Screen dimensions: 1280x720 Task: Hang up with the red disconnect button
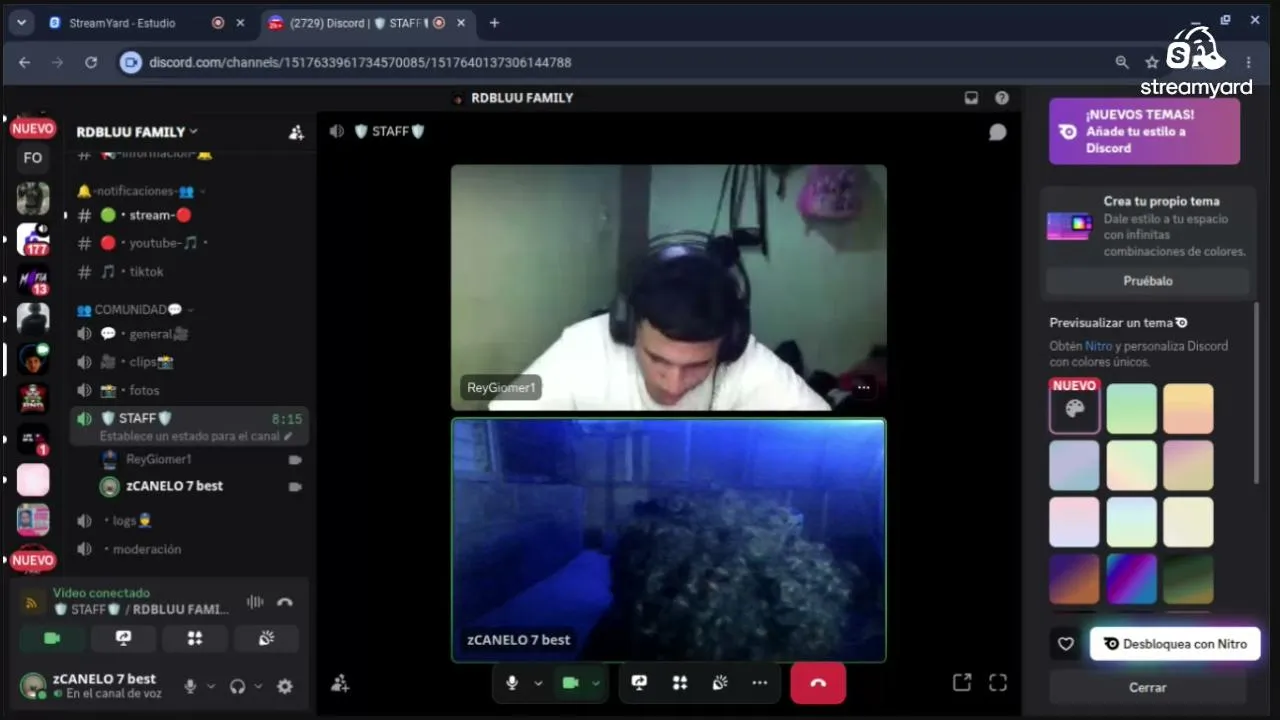coord(818,683)
